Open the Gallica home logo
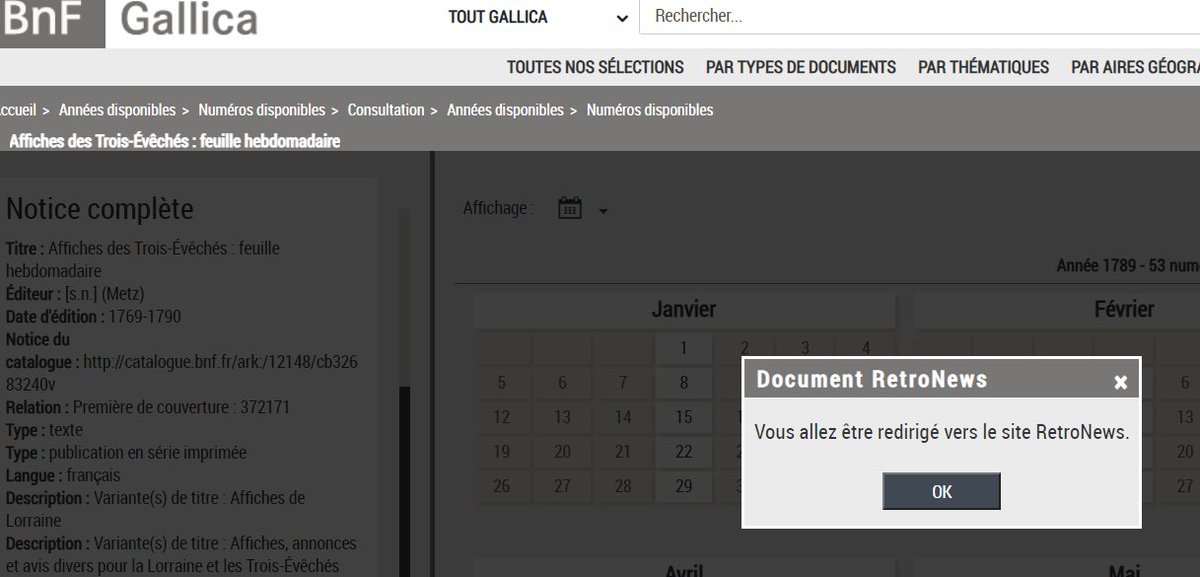The width and height of the screenshot is (1200, 577). [188, 20]
